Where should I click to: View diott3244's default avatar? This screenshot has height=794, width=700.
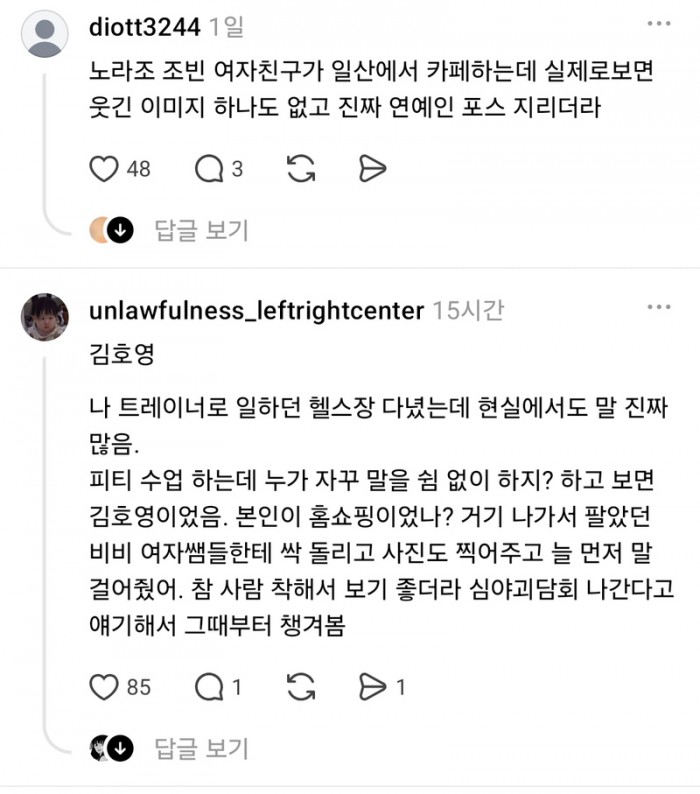coord(45,33)
